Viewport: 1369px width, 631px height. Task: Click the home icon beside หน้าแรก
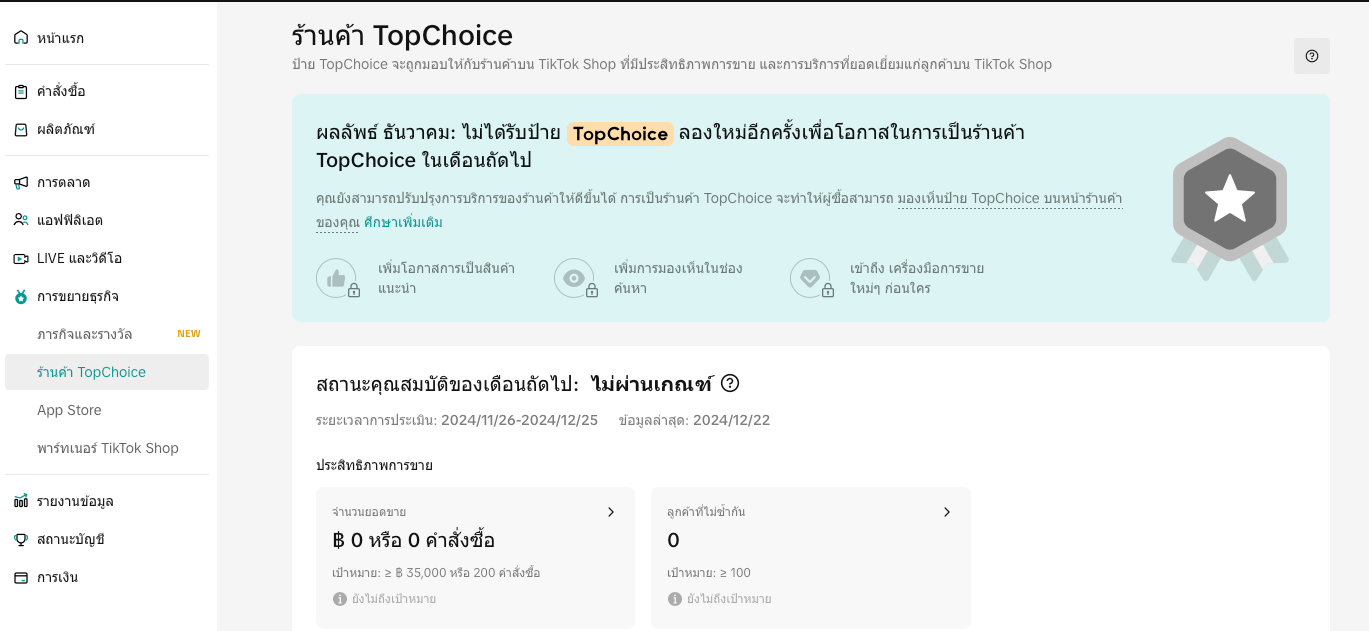click(21, 38)
